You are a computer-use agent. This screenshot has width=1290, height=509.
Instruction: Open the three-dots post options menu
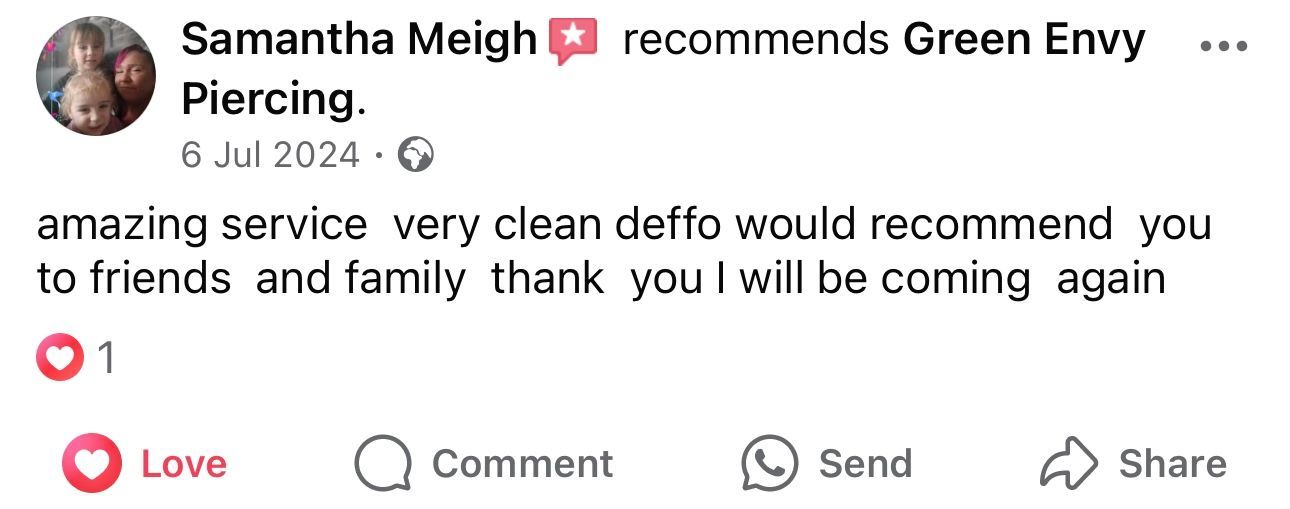1222,46
